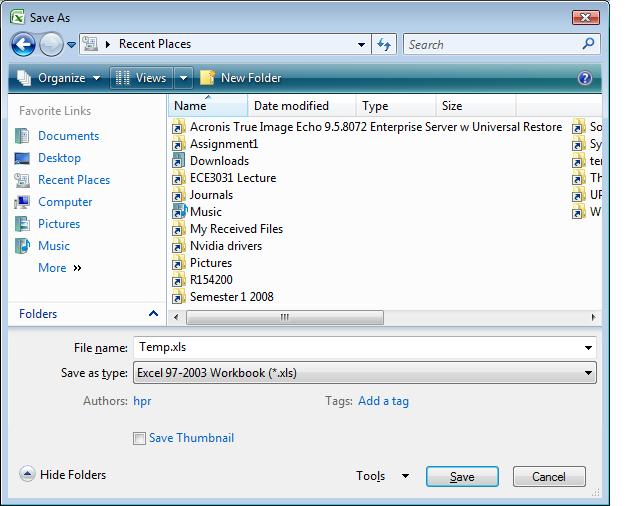Click the Music sidebar icon
Viewport: 640px width, 506px height.
22,246
